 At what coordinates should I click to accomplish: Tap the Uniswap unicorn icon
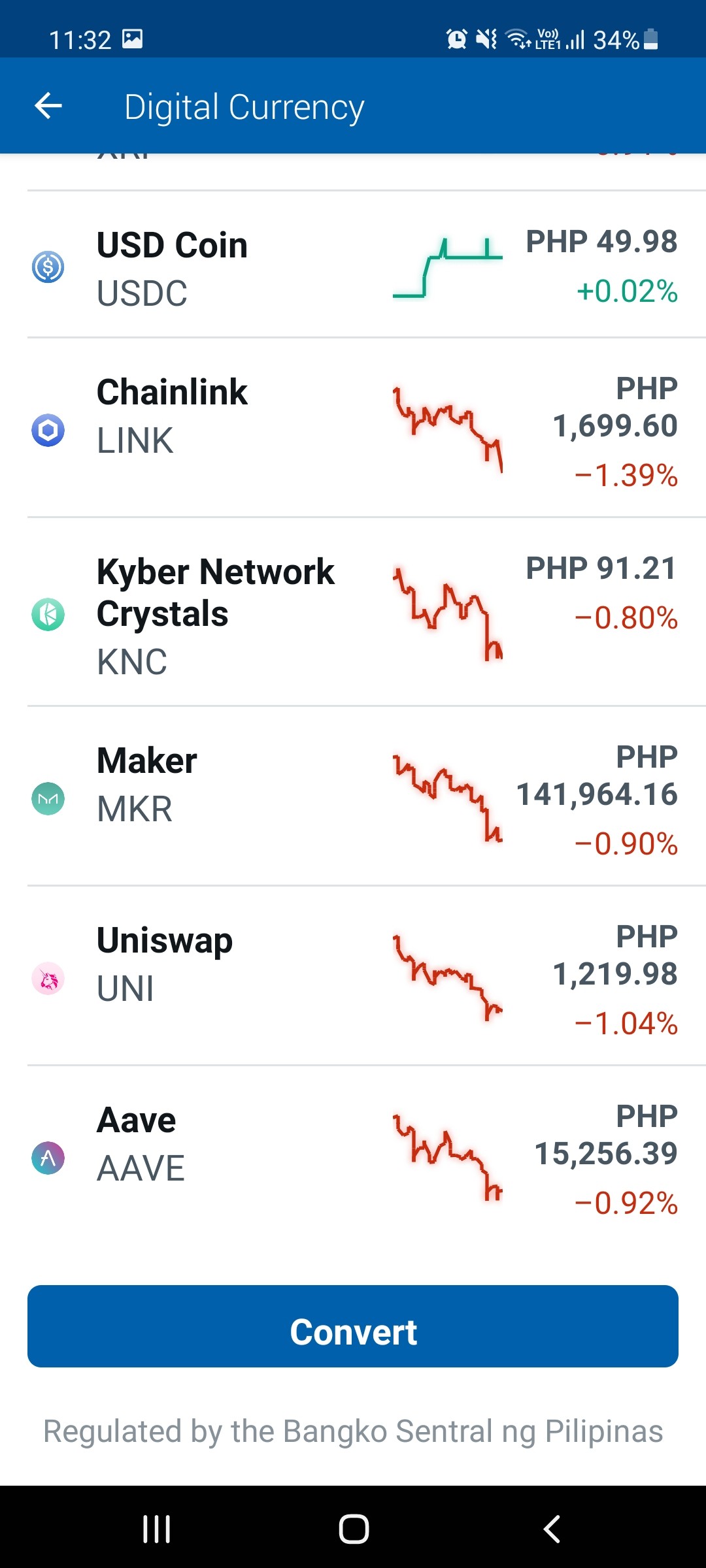(x=48, y=978)
